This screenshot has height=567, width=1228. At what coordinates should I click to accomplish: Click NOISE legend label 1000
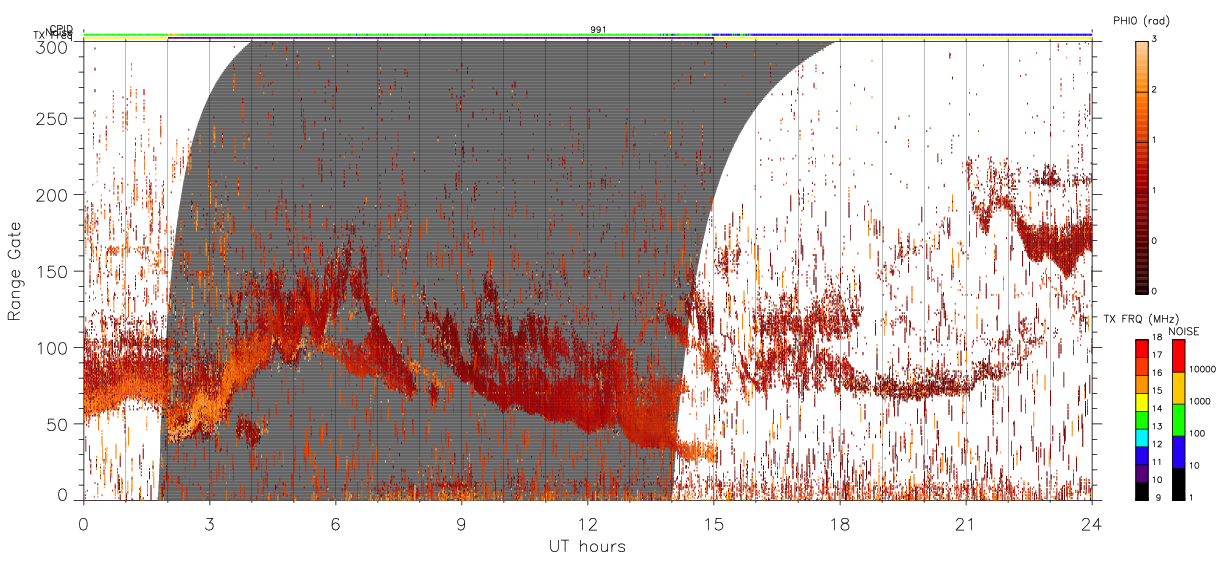1199,401
